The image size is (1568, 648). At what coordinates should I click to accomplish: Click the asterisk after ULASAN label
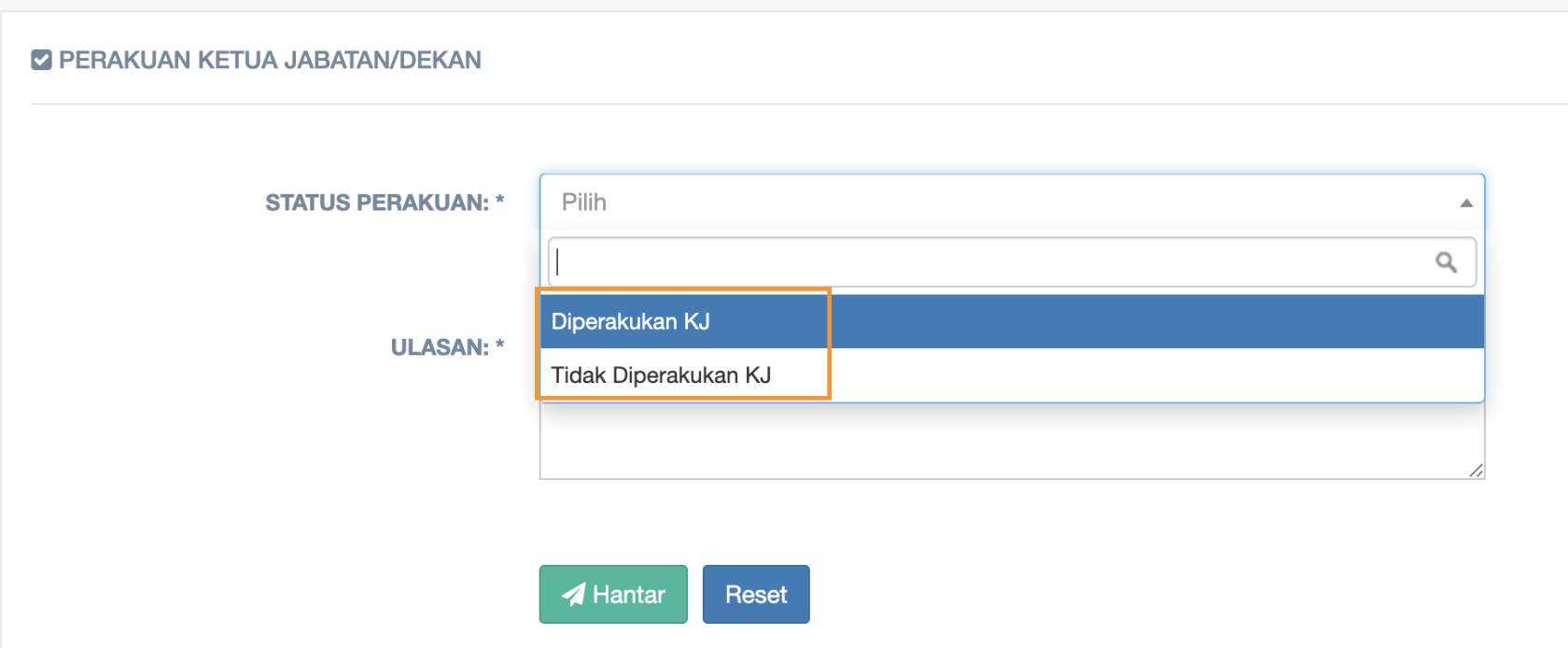click(500, 345)
